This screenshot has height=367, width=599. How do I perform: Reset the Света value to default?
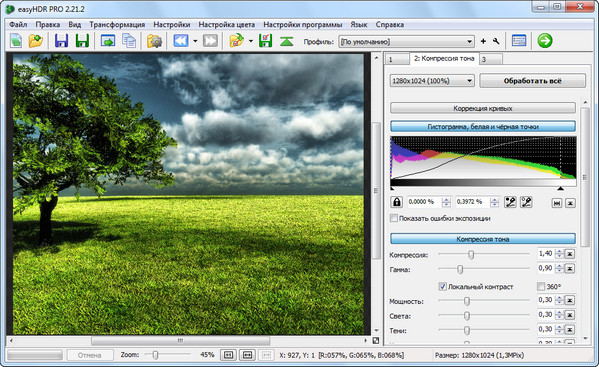[x=570, y=315]
